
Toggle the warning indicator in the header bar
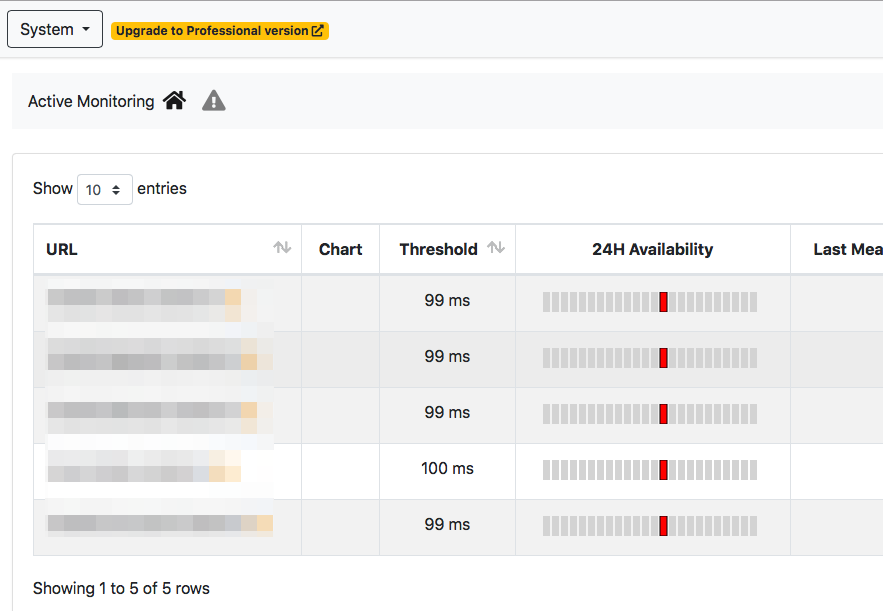point(213,100)
